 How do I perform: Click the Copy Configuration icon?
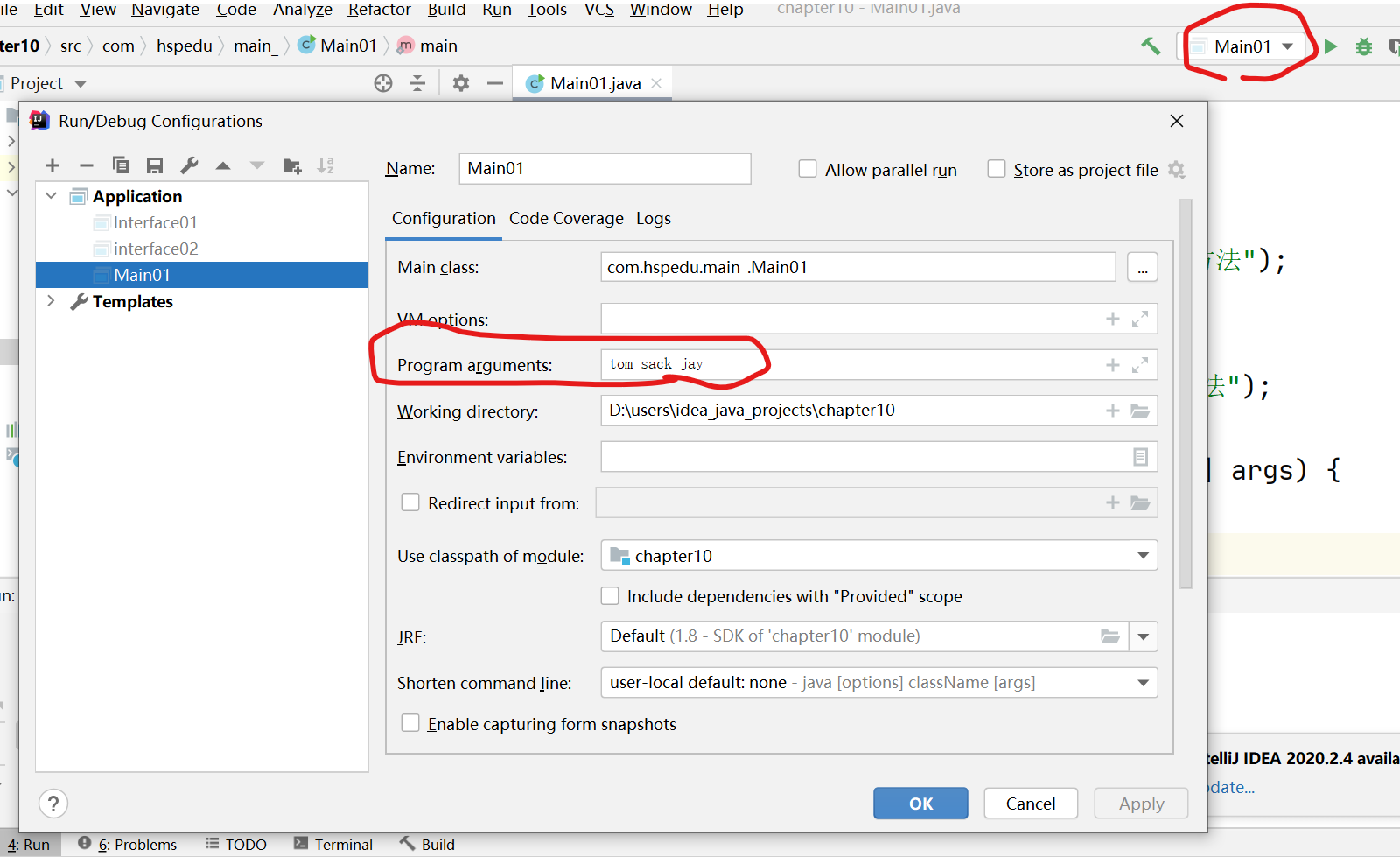coord(121,165)
